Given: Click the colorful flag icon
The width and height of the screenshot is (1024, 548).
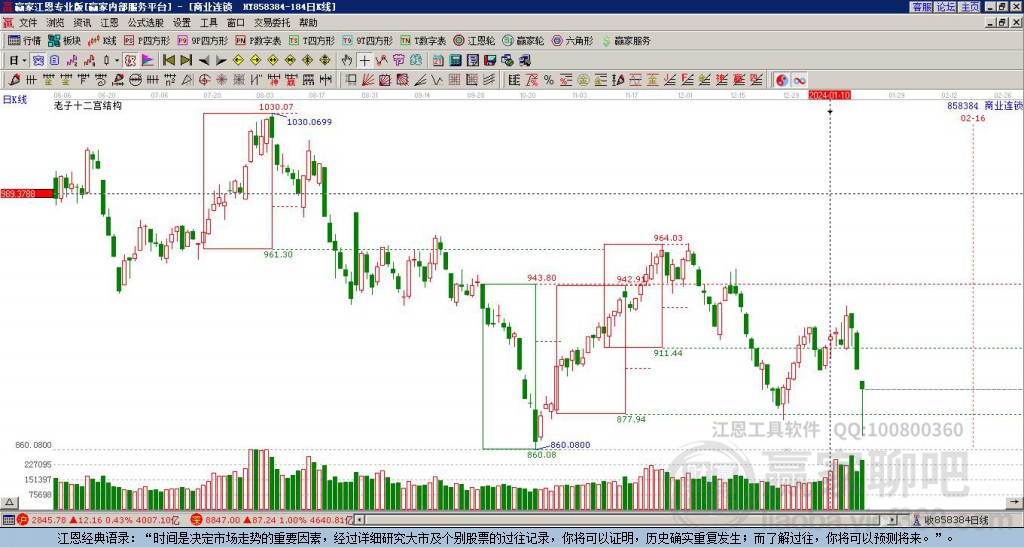Looking at the screenshot, I should [148, 60].
